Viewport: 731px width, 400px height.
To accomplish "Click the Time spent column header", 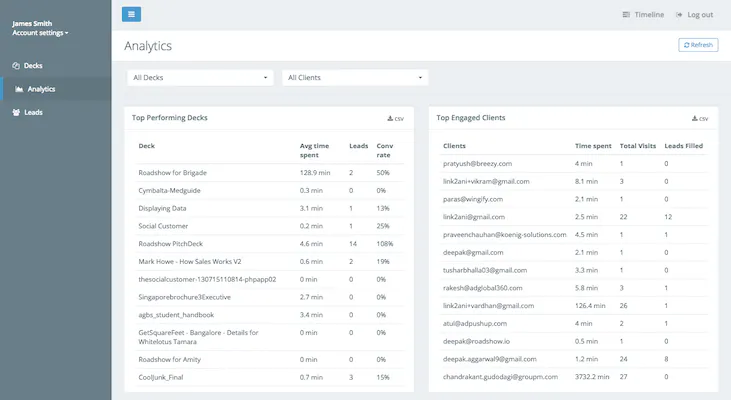I will [x=593, y=146].
